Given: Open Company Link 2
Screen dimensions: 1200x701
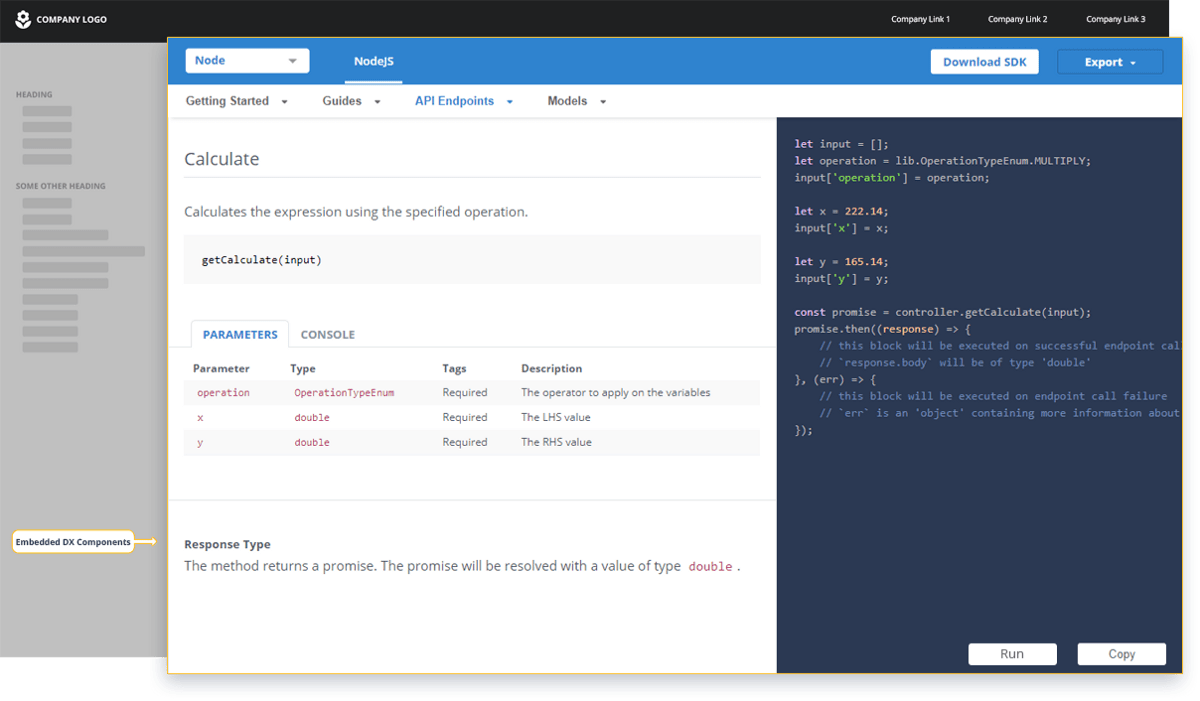Looking at the screenshot, I should point(1018,19).
